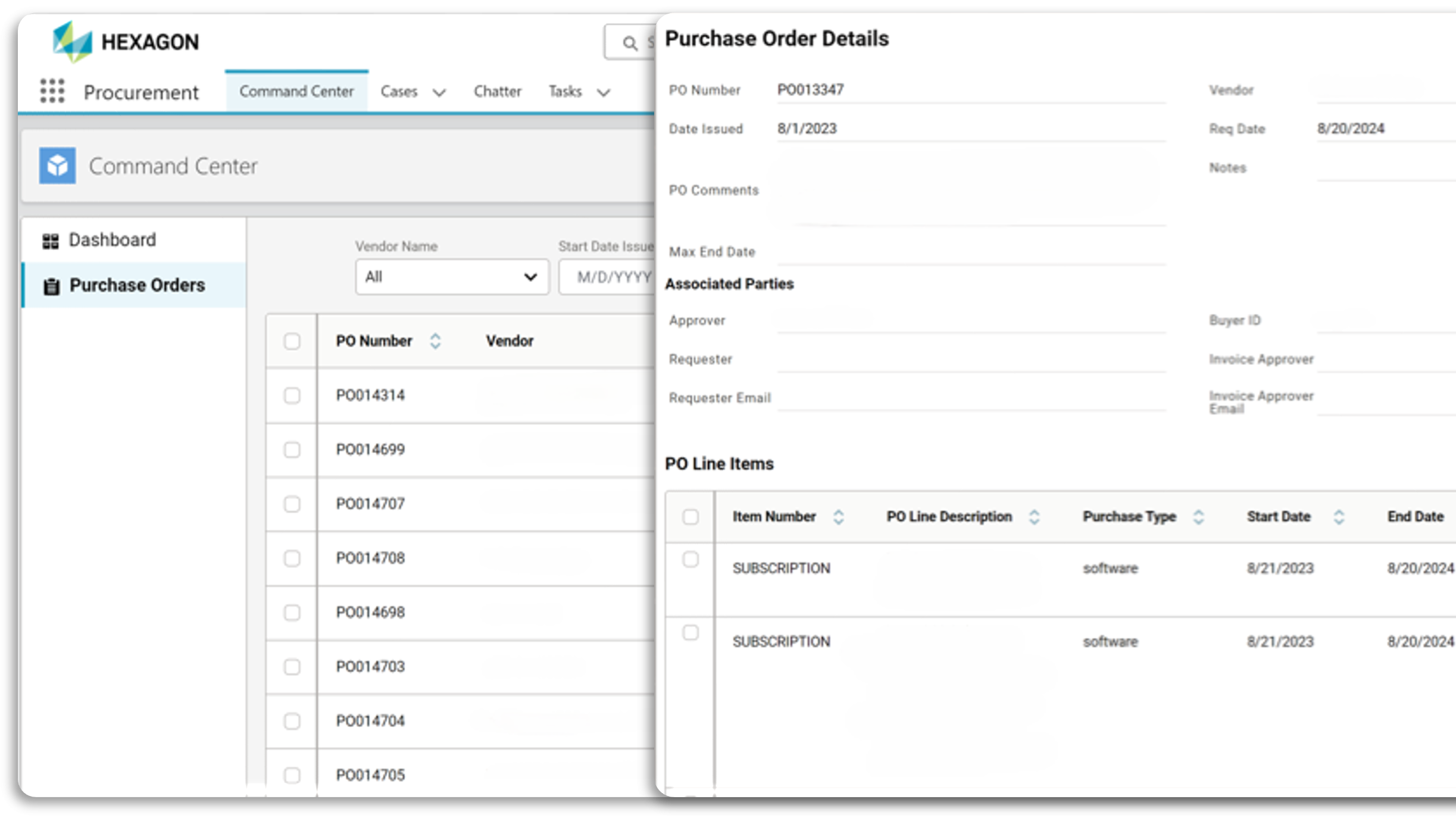Check the first SUBSCRIPTION line item

[690, 560]
